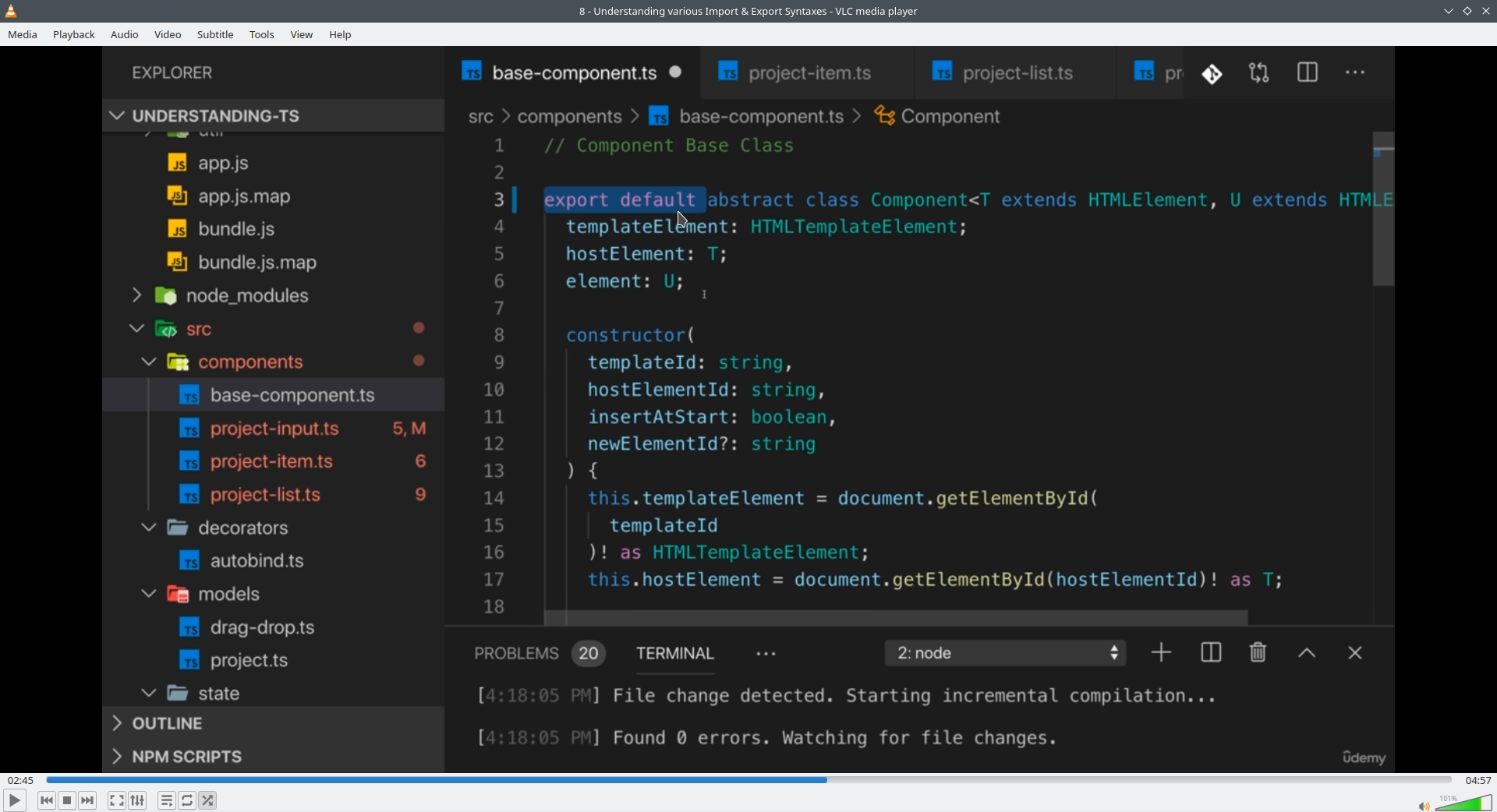Expand the NPM SCRIPTS section
The image size is (1497, 812).
(x=274, y=757)
